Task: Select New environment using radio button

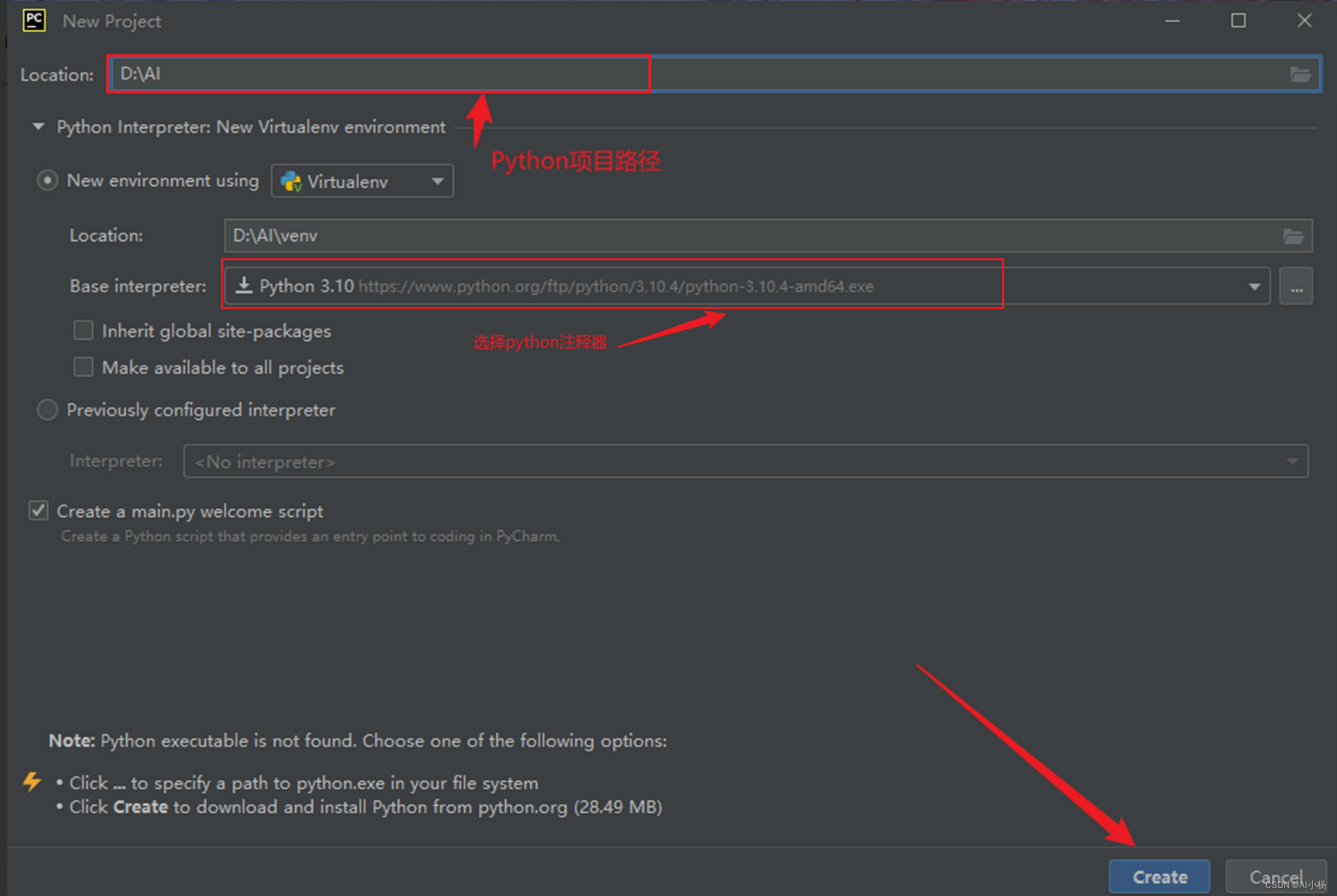Action: pyautogui.click(x=46, y=180)
